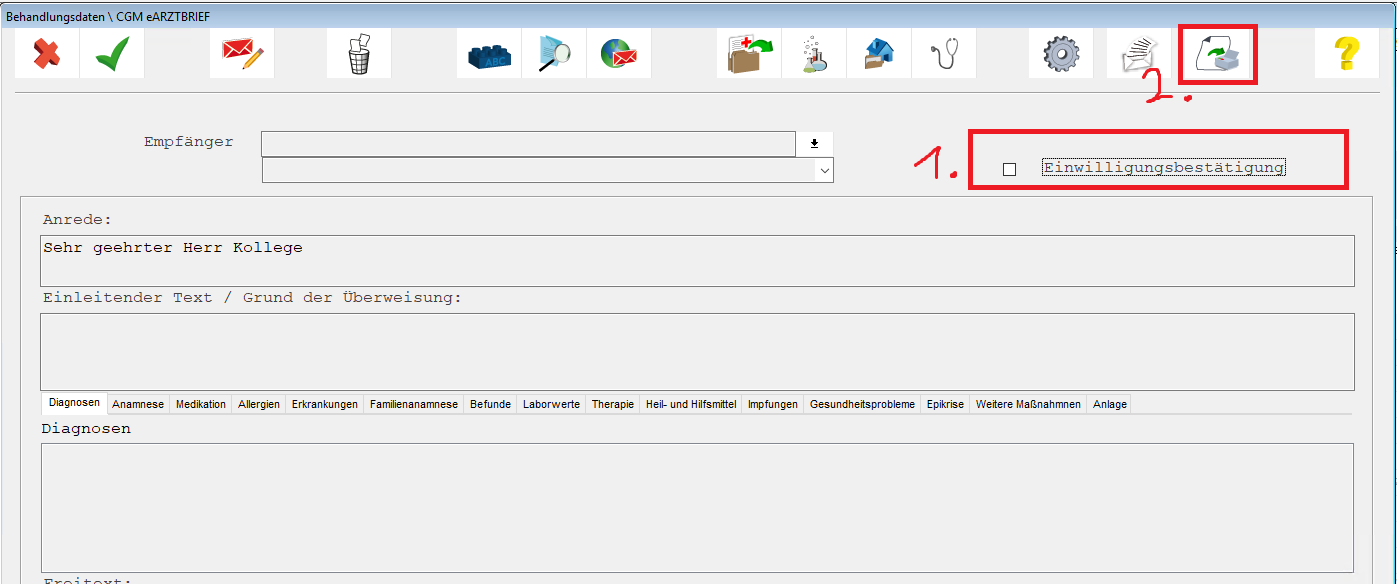Open the Allergien tab

coord(259,404)
